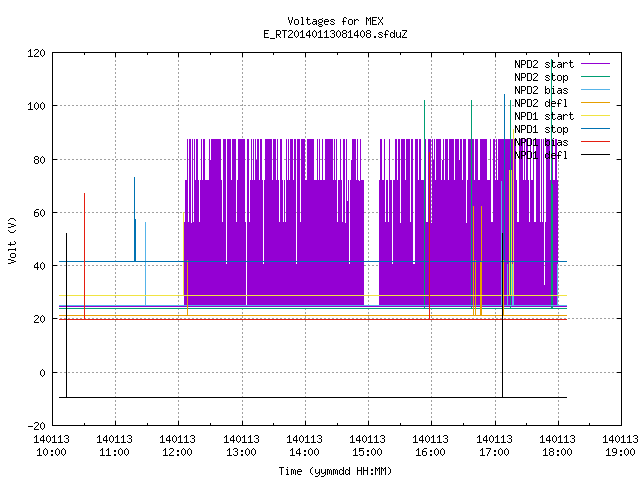
Task: Click the y-axis tick value 100
Action: [x=36, y=107]
